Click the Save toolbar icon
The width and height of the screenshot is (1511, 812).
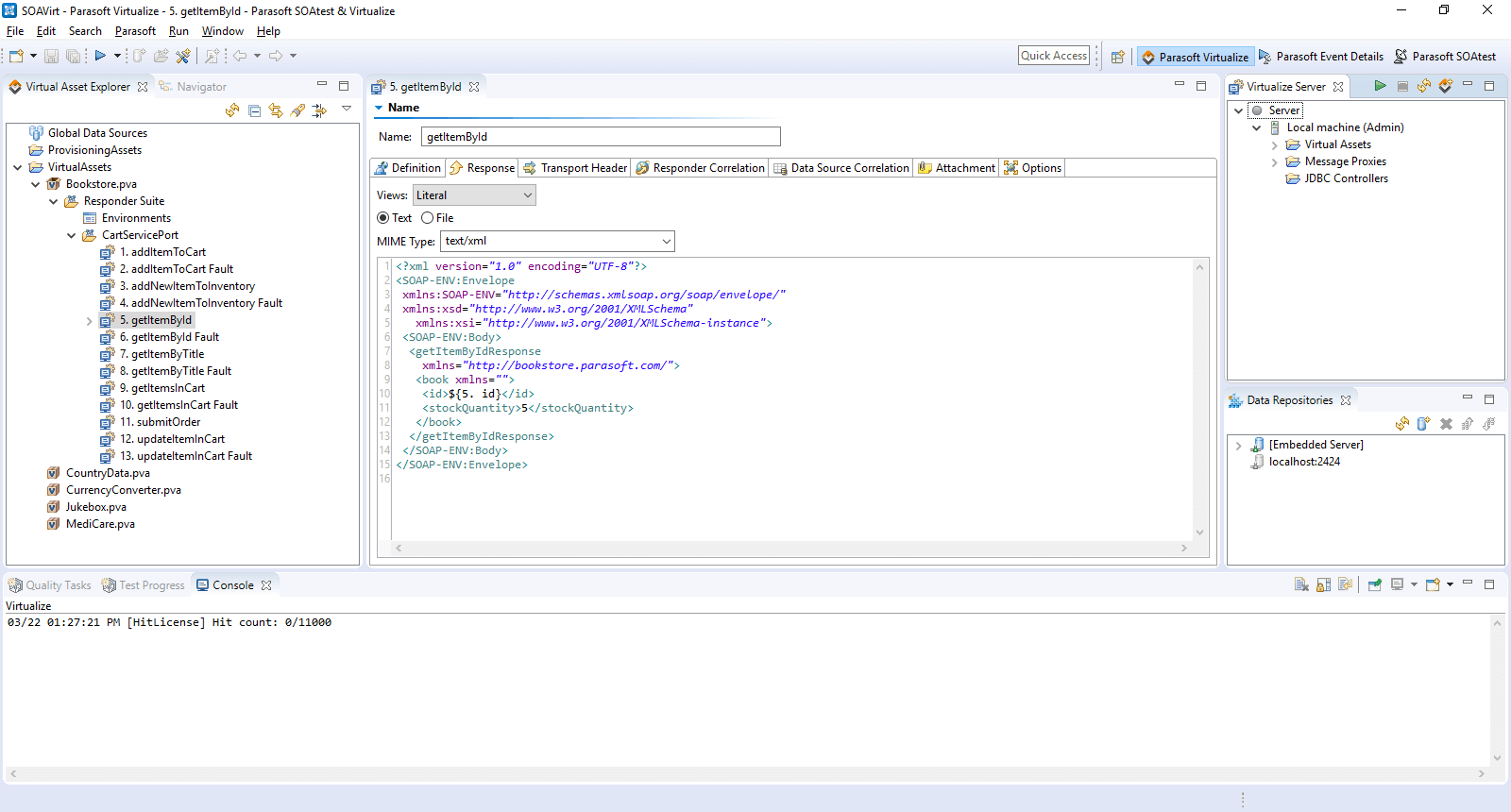pos(51,56)
